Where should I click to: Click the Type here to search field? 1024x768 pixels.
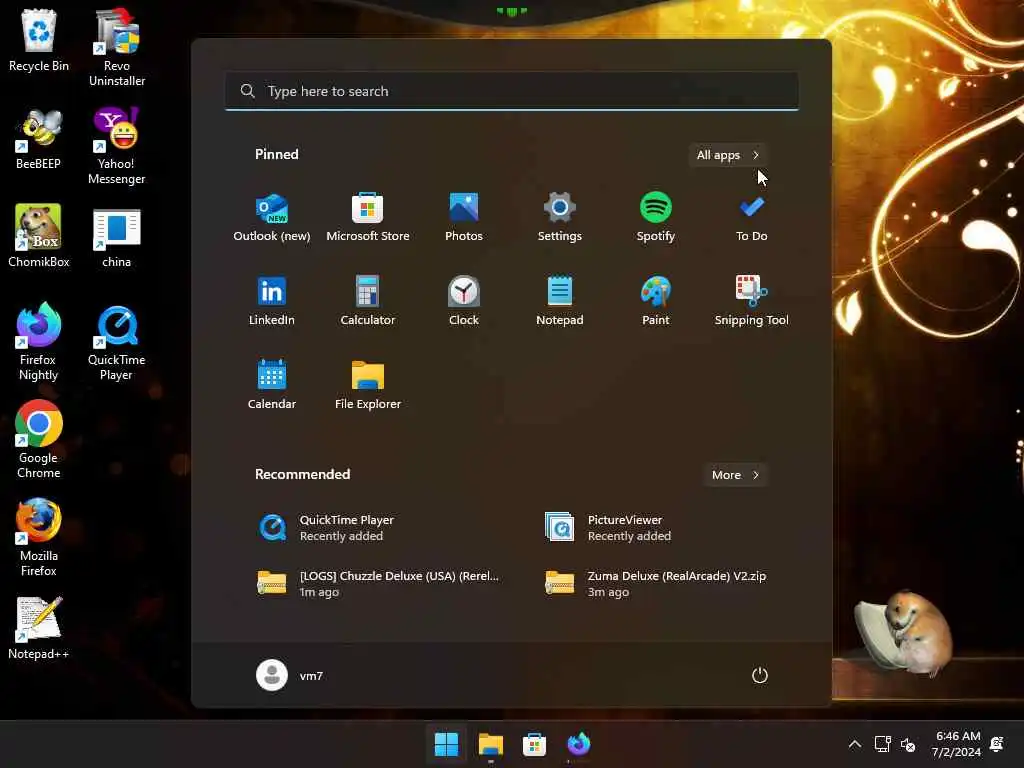(511, 91)
